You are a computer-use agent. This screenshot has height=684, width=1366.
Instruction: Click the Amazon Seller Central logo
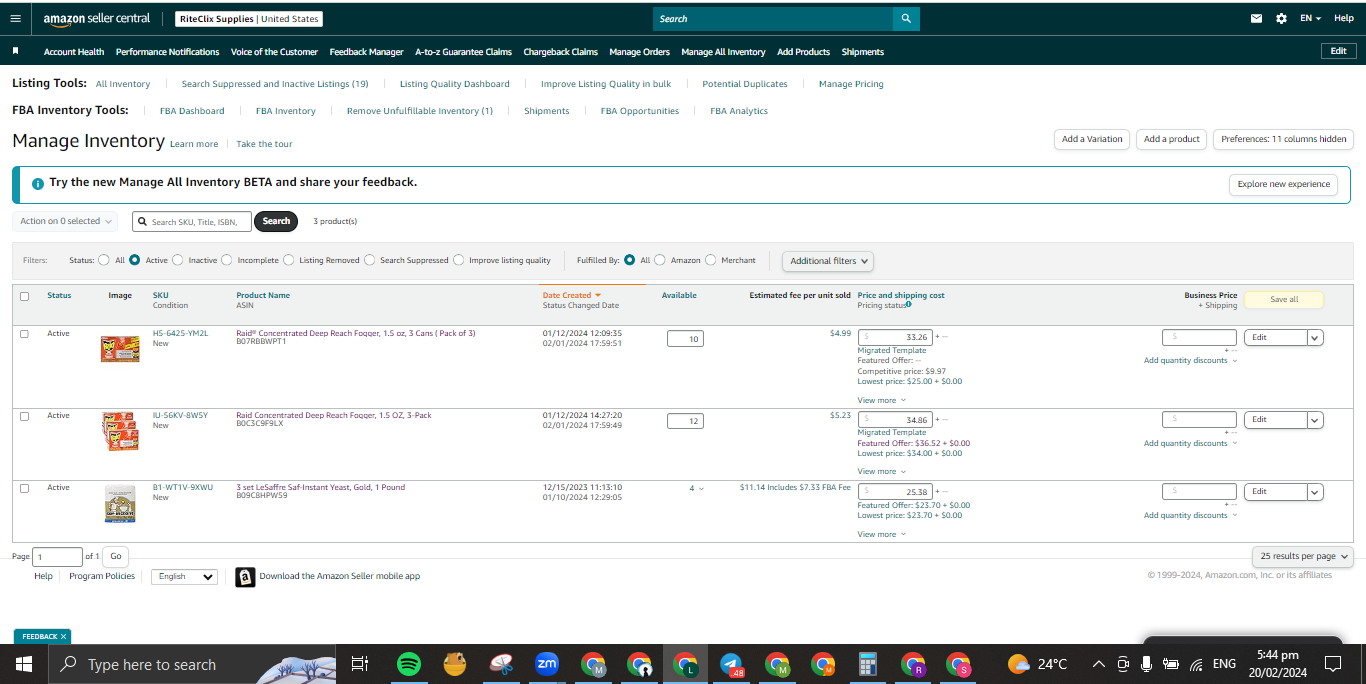tap(96, 18)
